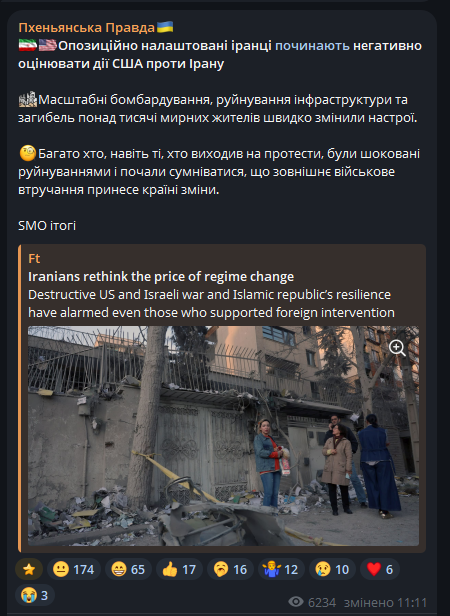Toggle the grinning face reaction with 65
The height and width of the screenshot is (616, 450).
tap(129, 569)
